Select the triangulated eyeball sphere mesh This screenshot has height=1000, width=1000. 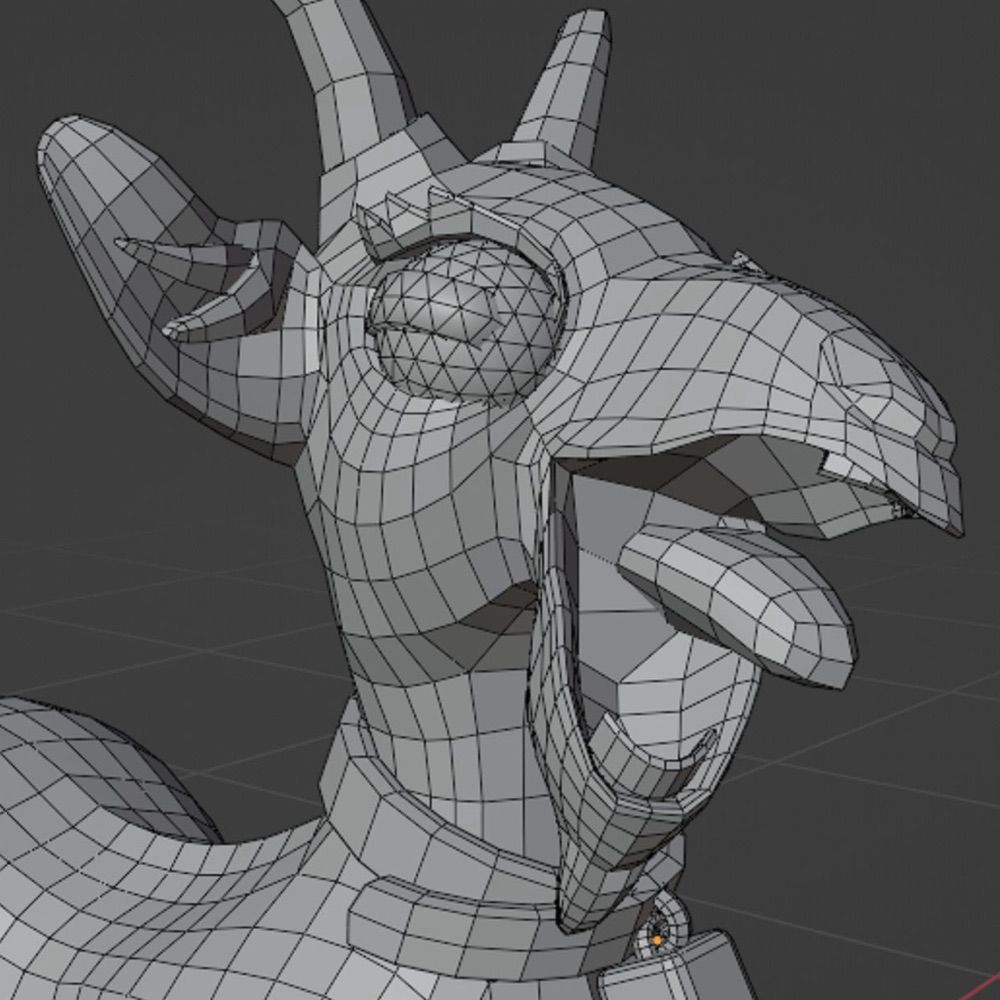[467, 323]
